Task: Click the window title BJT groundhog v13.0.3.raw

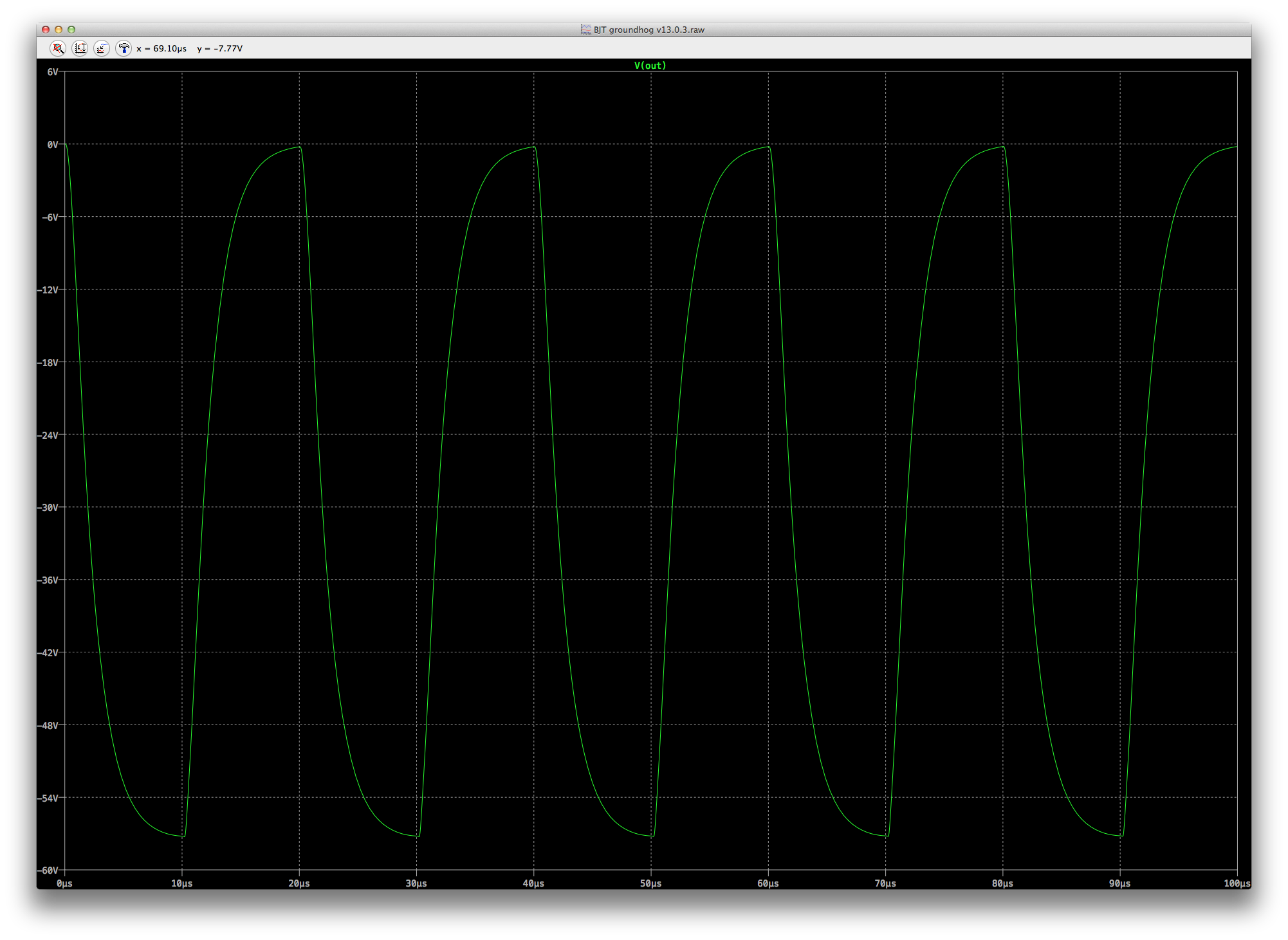Action: click(649, 30)
